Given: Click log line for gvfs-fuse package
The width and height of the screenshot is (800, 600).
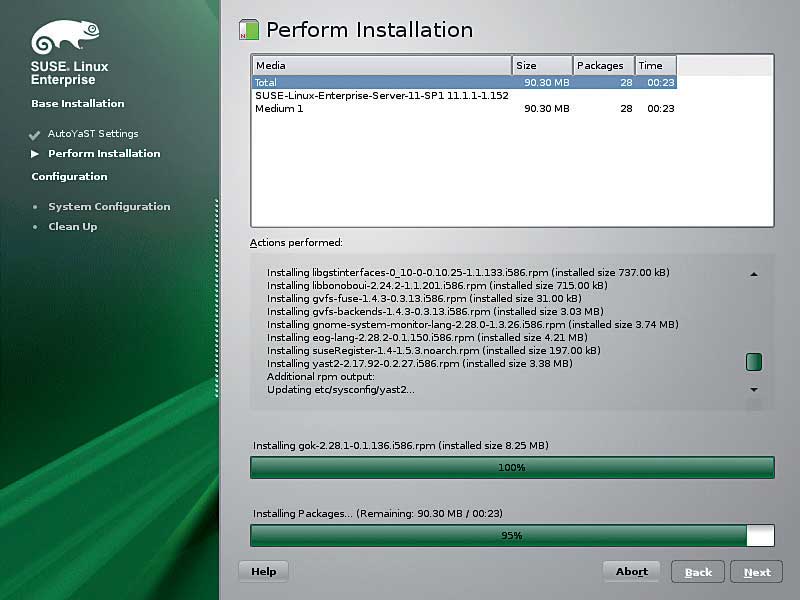Looking at the screenshot, I should point(424,298).
